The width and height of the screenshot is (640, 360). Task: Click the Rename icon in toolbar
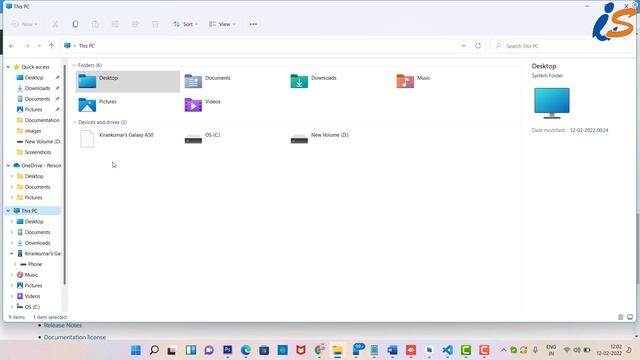pos(115,24)
